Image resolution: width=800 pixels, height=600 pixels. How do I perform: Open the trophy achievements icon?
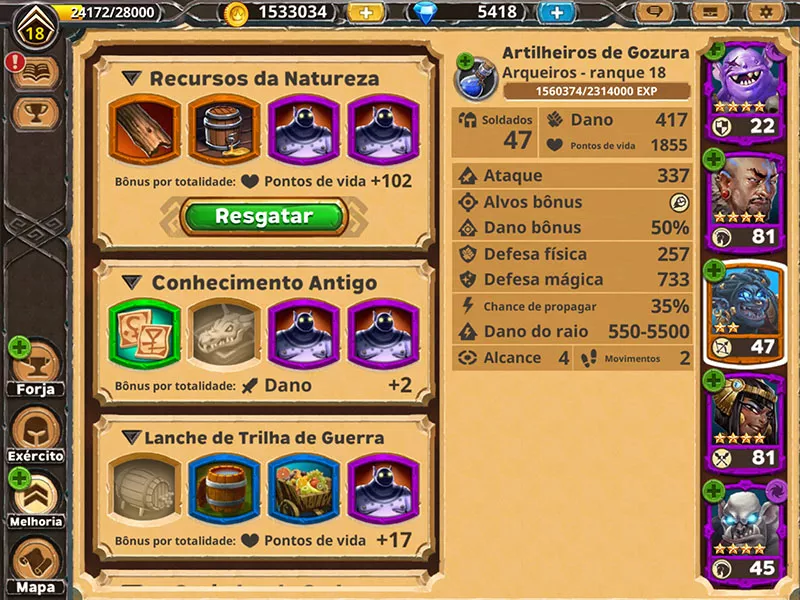click(36, 112)
